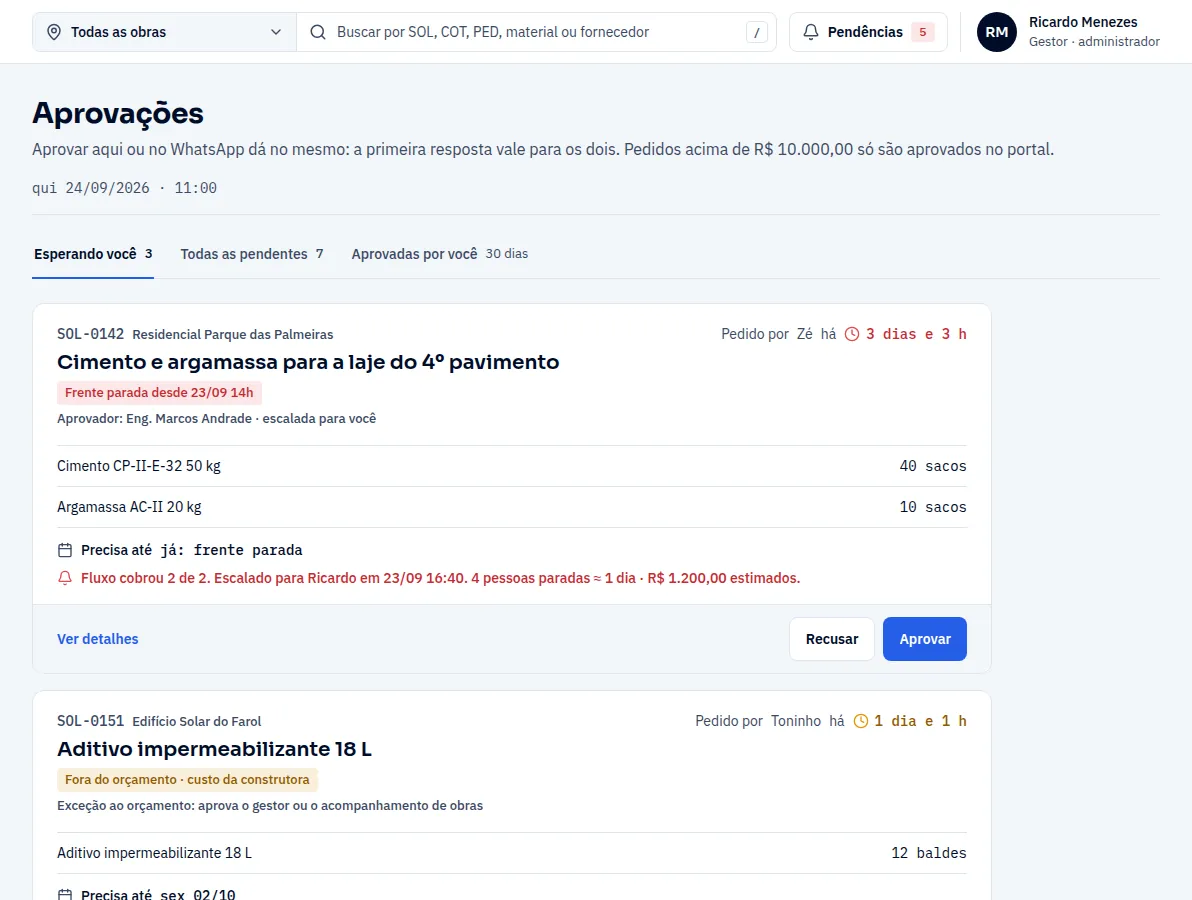The height and width of the screenshot is (900, 1192).
Task: Select the 'Esperando você' tab
Action: pos(93,254)
